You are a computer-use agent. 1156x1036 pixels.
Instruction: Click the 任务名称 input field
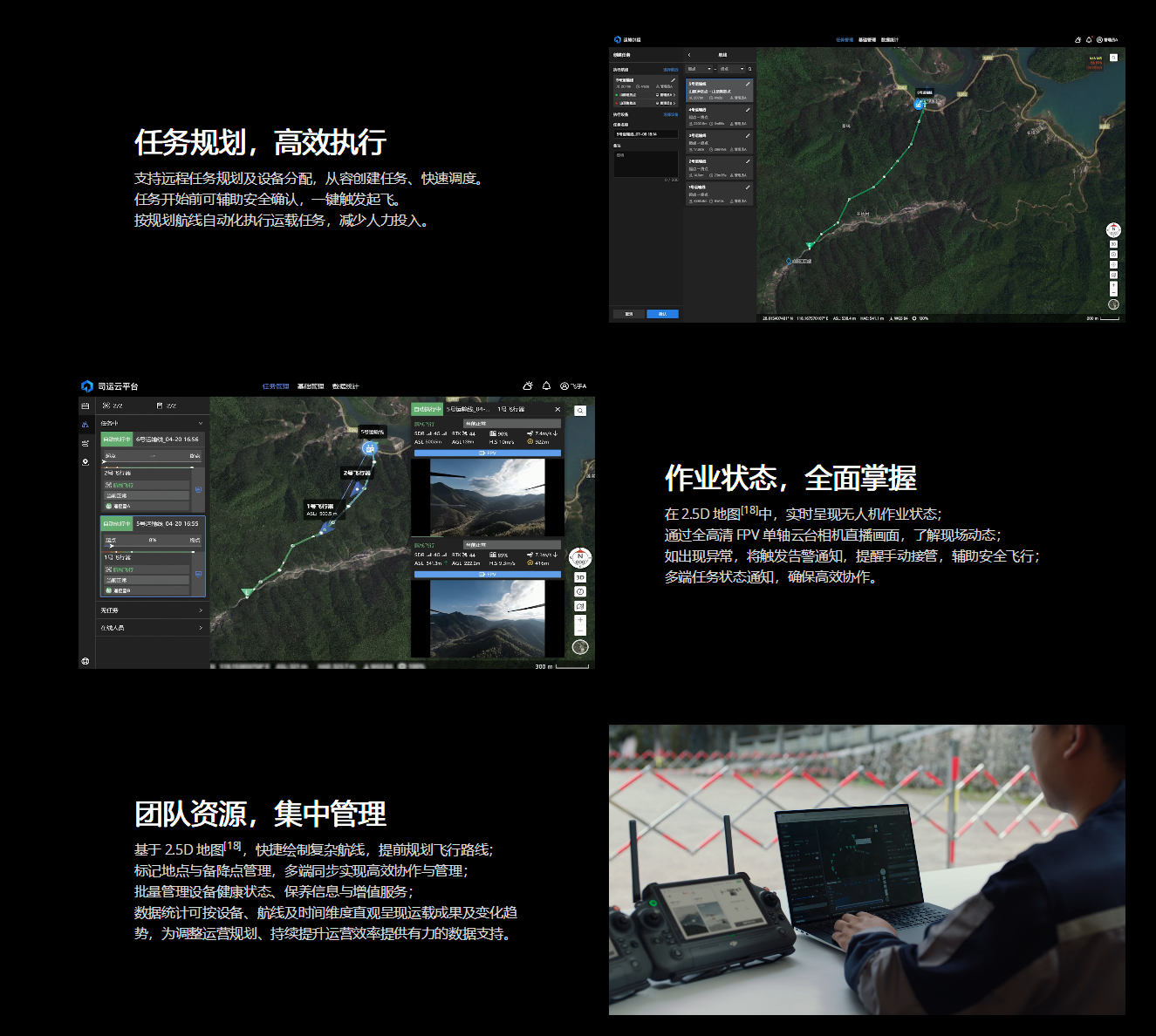pos(646,133)
